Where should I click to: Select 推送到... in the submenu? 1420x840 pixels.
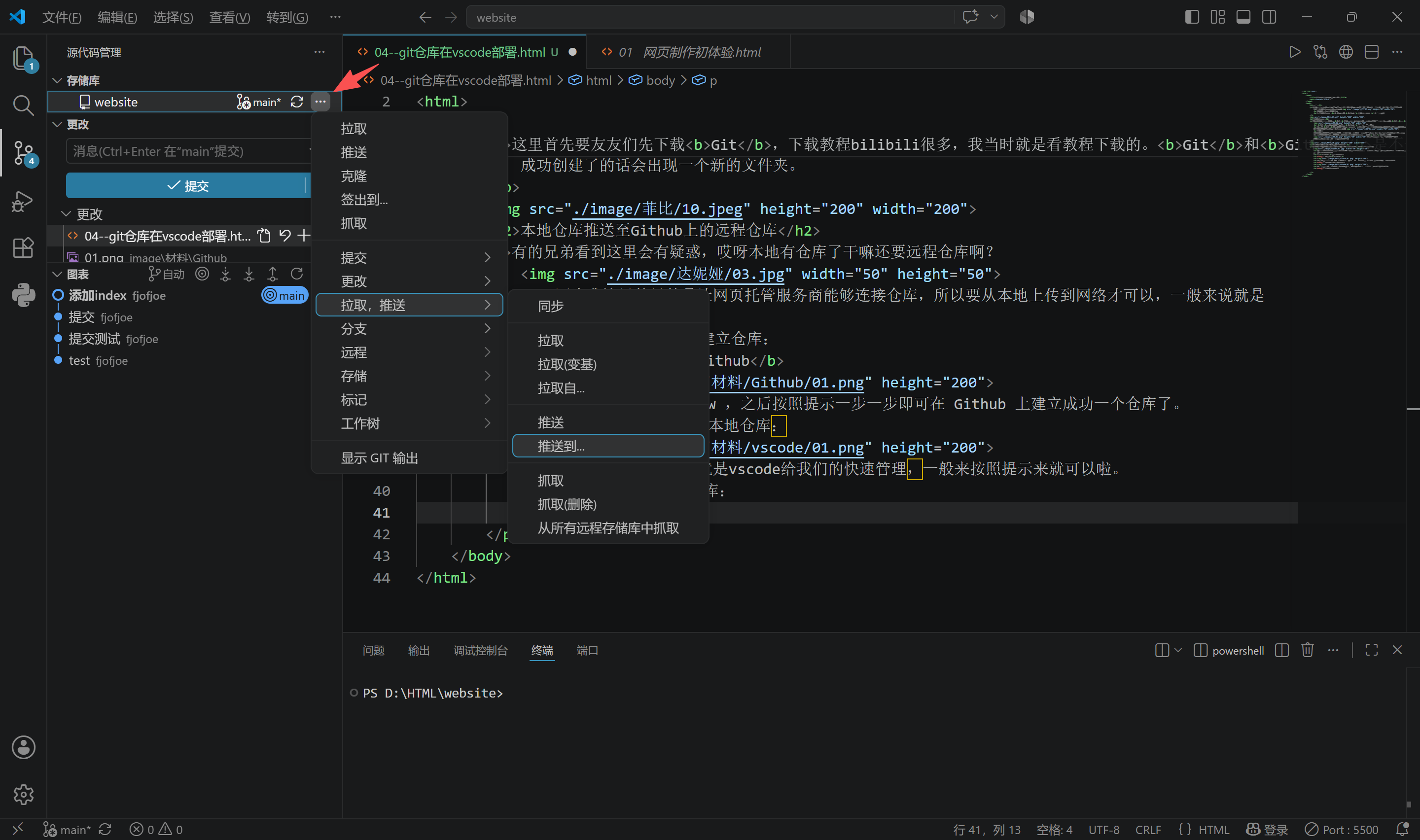pyautogui.click(x=608, y=446)
